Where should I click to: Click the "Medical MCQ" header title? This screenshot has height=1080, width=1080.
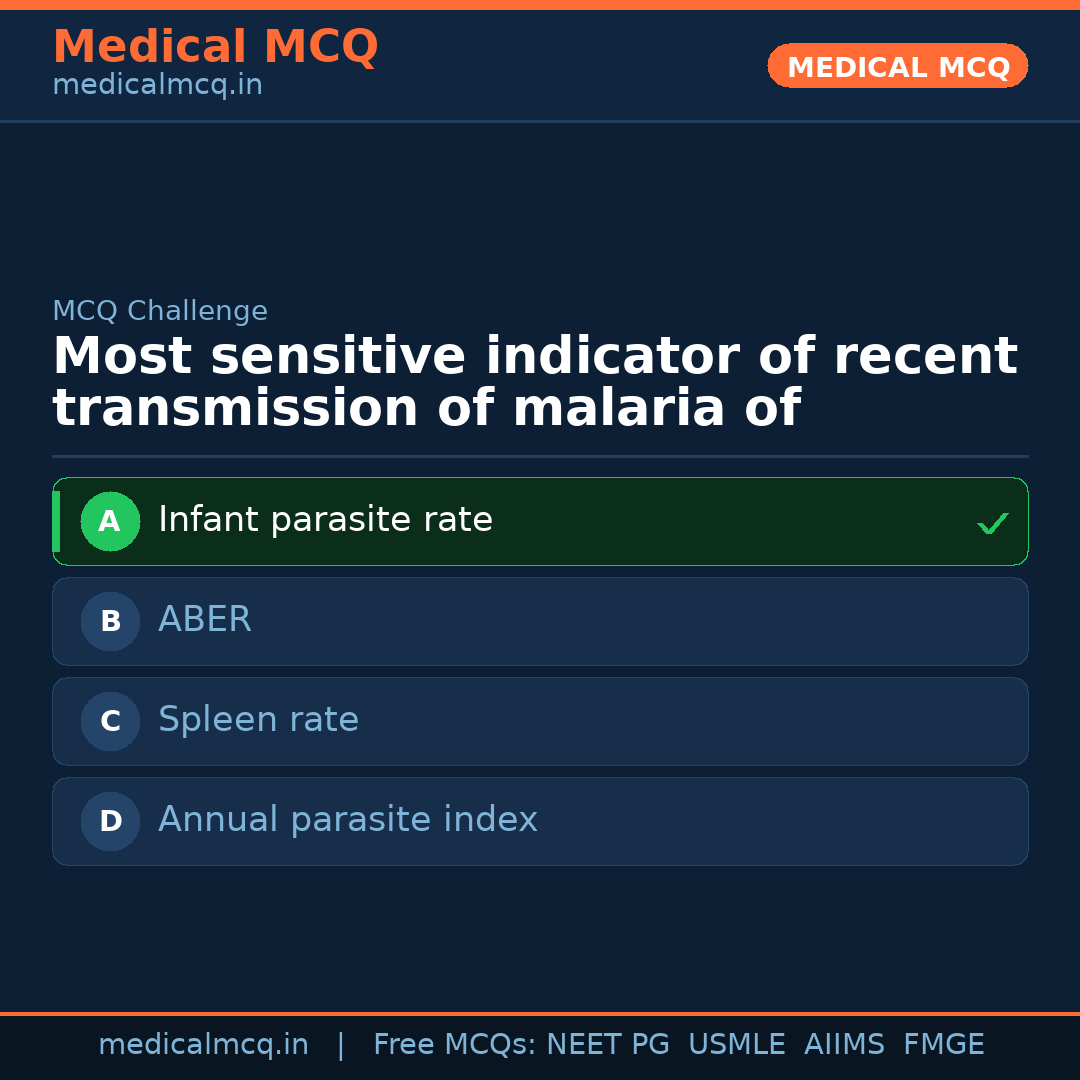click(x=215, y=47)
